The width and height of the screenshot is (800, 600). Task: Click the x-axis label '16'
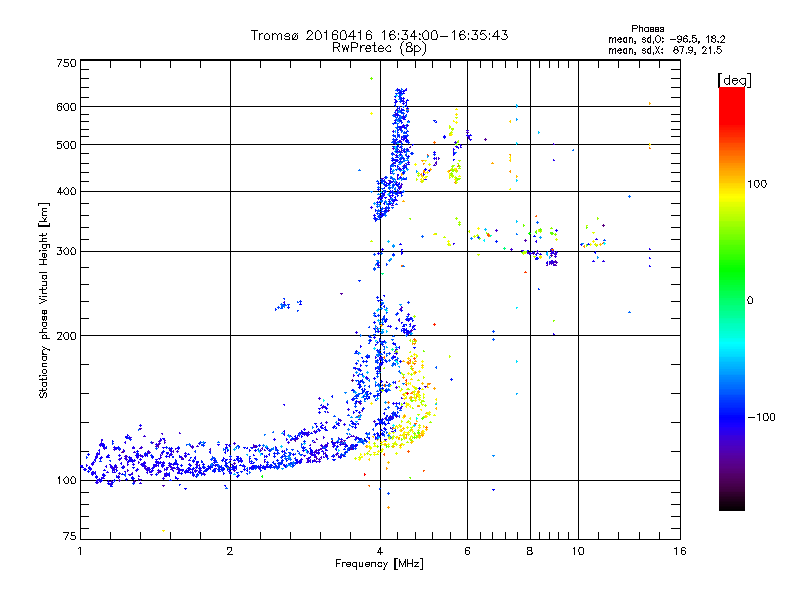[680, 551]
